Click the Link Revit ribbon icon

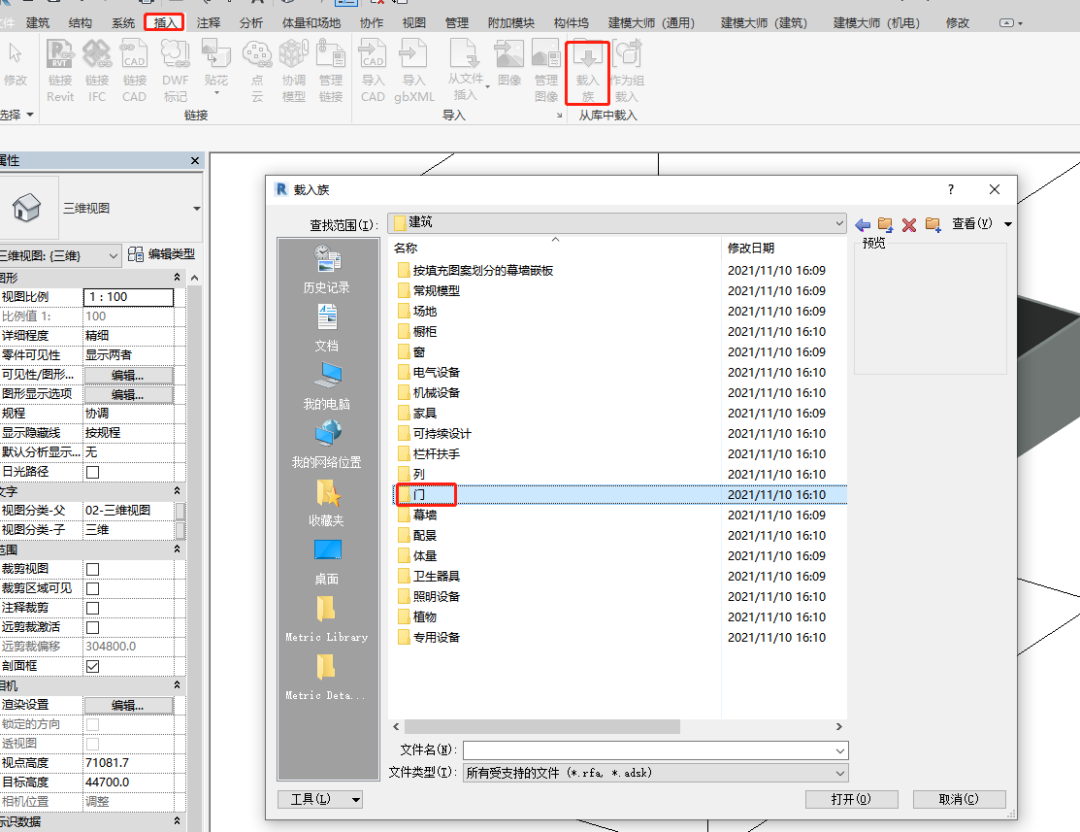[x=60, y=71]
